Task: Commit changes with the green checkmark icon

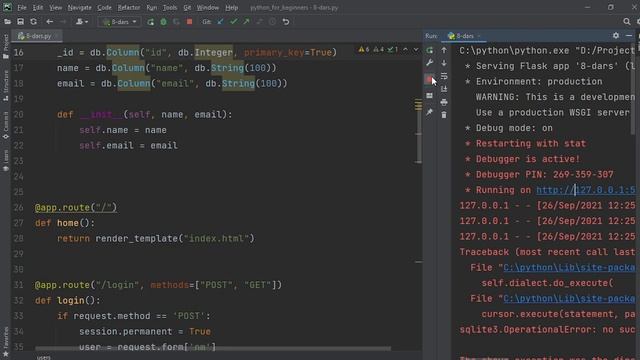Action: click(233, 22)
